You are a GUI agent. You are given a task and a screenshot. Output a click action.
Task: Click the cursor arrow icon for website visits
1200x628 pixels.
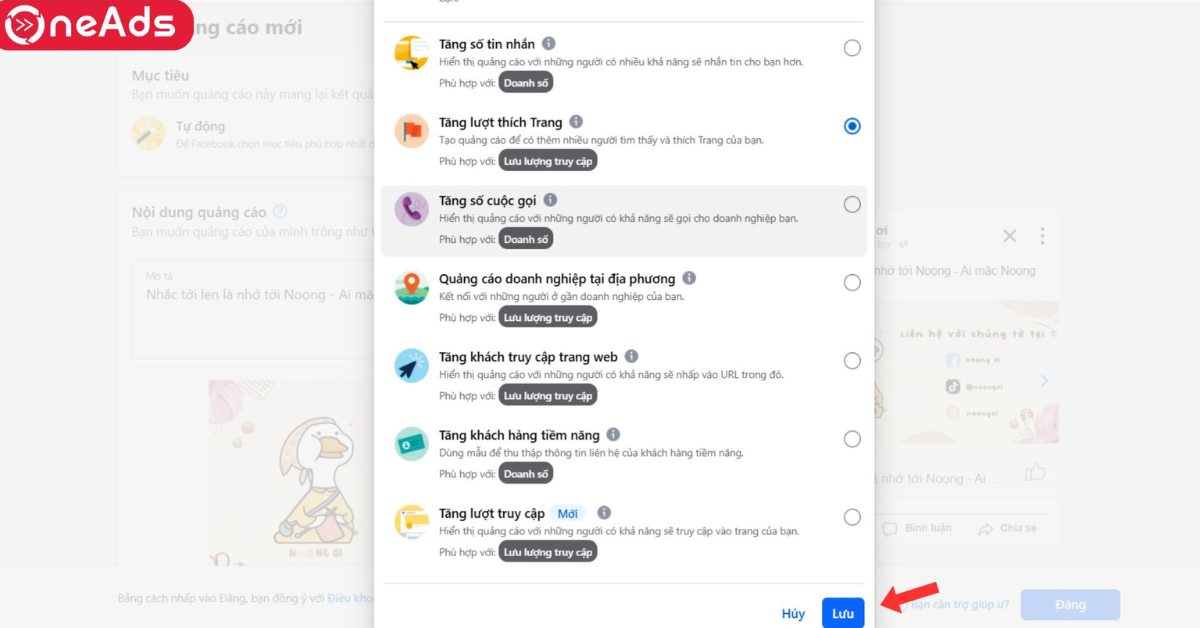point(411,365)
